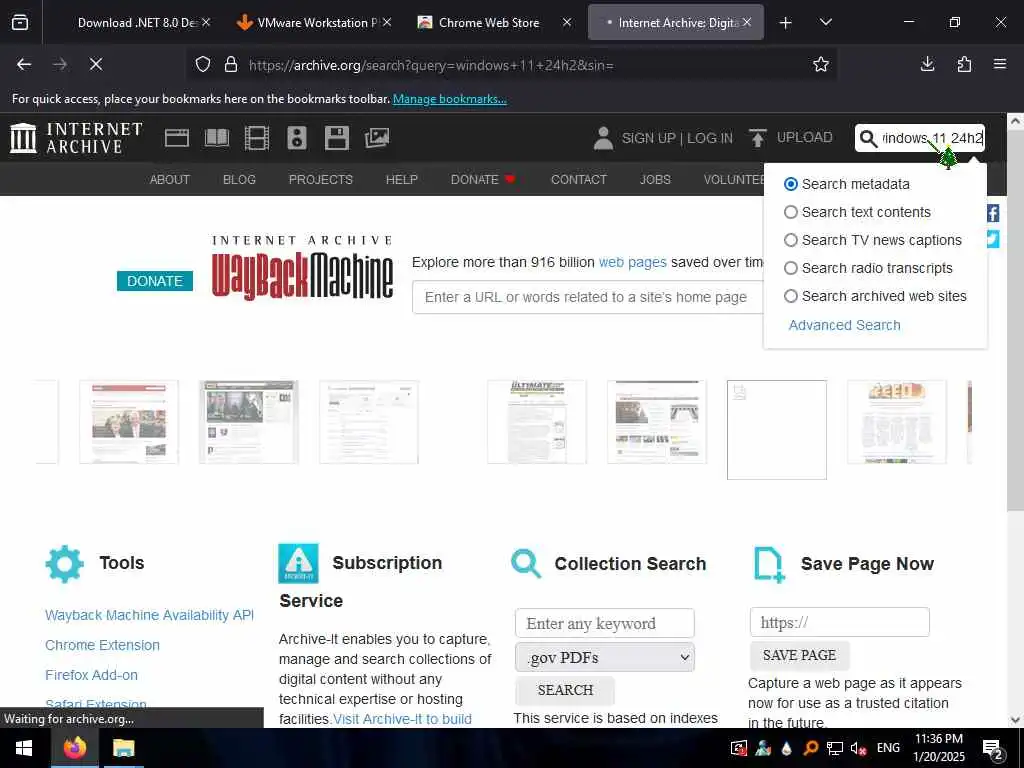
Task: Click the SAVE PAGE button
Action: [x=799, y=655]
